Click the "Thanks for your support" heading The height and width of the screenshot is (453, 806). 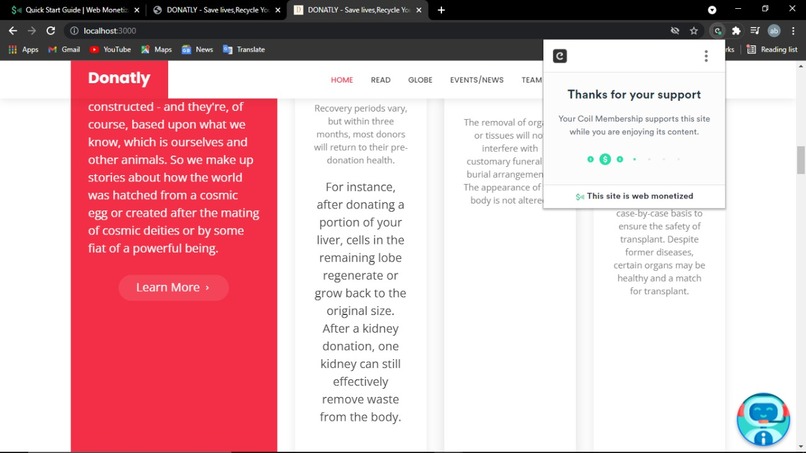tap(634, 95)
